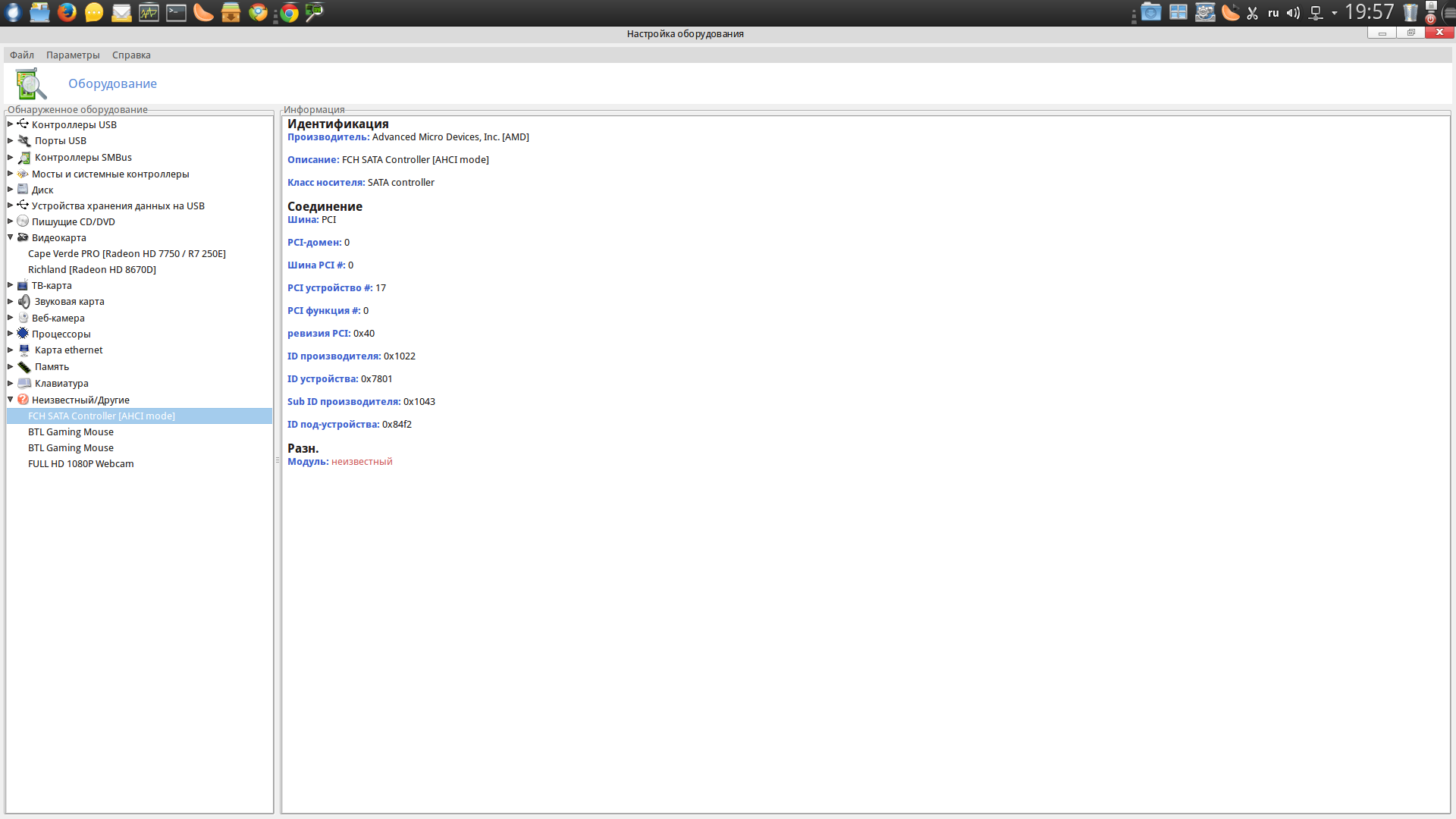Launch Firefox from the top panel
Viewport: 1456px width, 819px height.
pos(67,12)
